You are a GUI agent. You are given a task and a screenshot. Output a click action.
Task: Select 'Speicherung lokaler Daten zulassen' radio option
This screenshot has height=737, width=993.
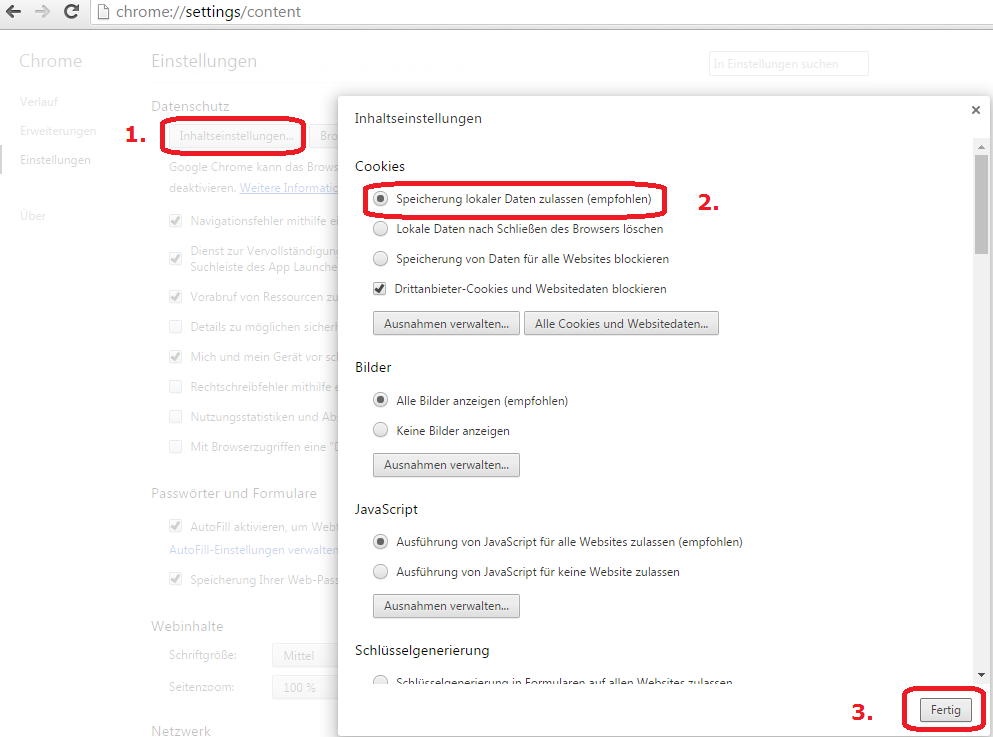(x=380, y=199)
